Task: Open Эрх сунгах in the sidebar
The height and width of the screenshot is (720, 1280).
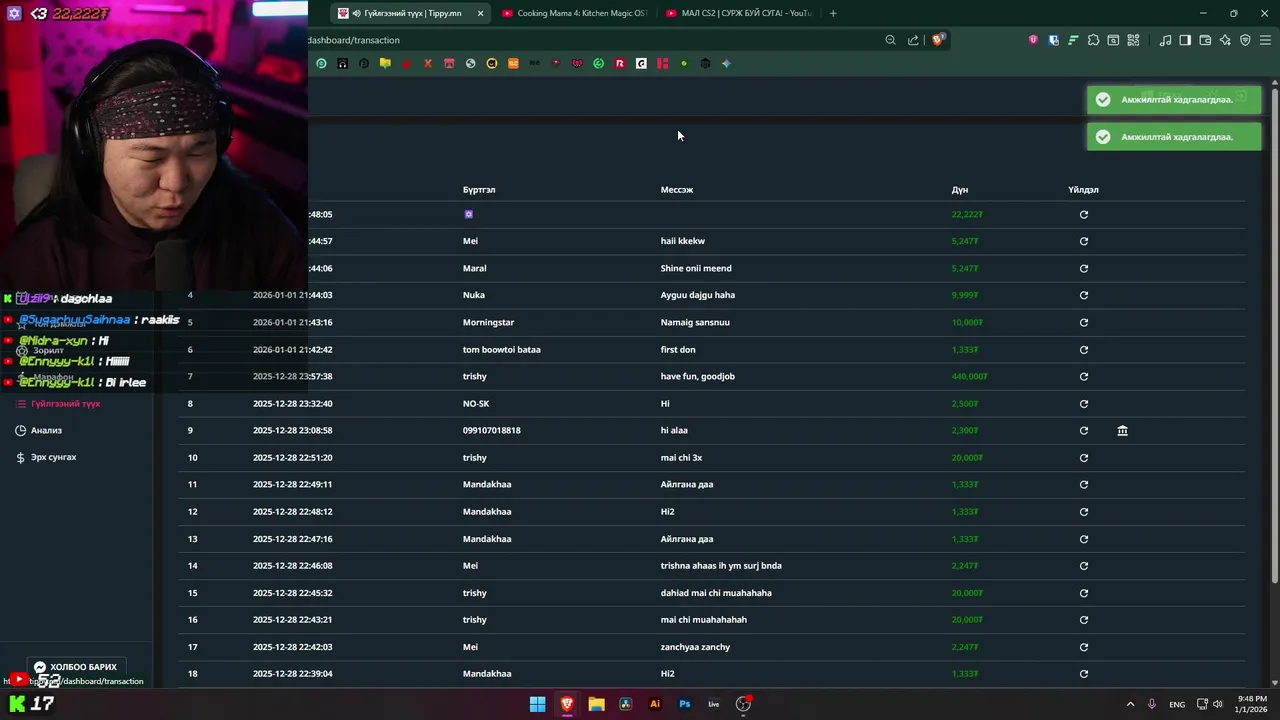Action: pyautogui.click(x=46, y=457)
